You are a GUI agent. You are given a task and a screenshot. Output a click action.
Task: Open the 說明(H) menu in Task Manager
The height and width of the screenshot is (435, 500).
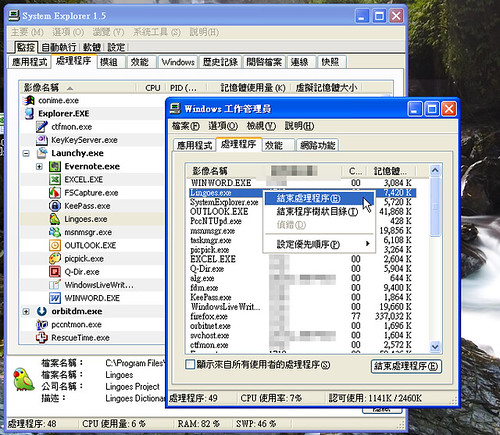pos(299,126)
